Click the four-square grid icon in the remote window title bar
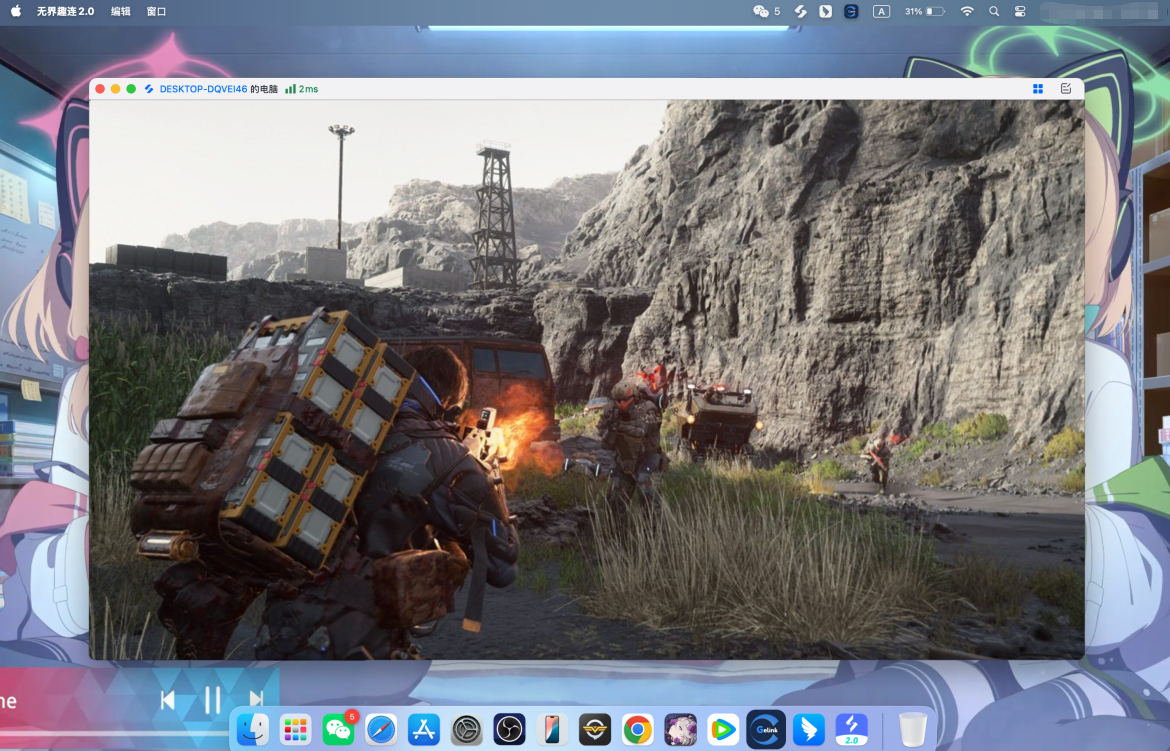The width and height of the screenshot is (1170, 751). [1038, 89]
